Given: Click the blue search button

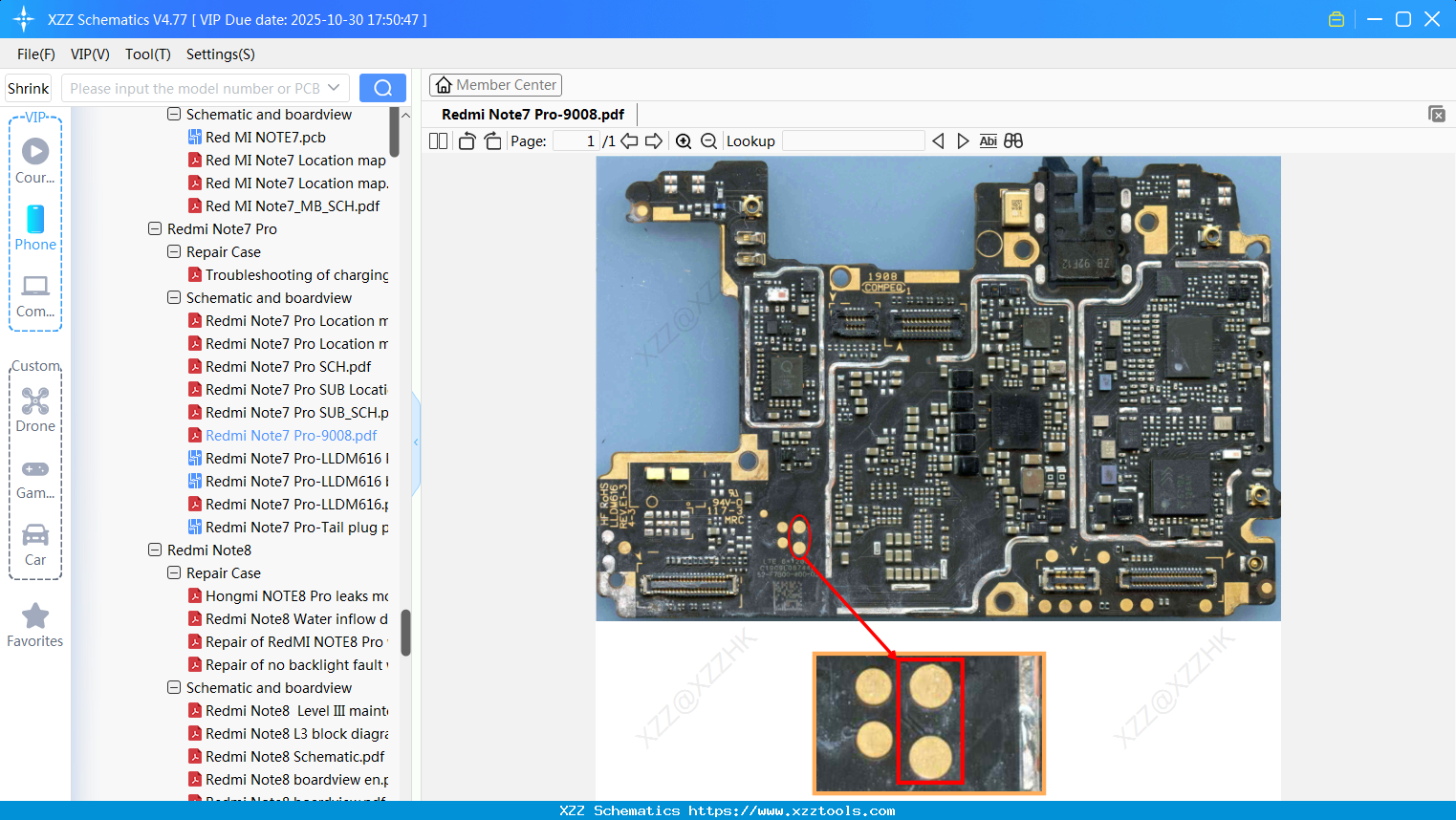Looking at the screenshot, I should tap(382, 88).
